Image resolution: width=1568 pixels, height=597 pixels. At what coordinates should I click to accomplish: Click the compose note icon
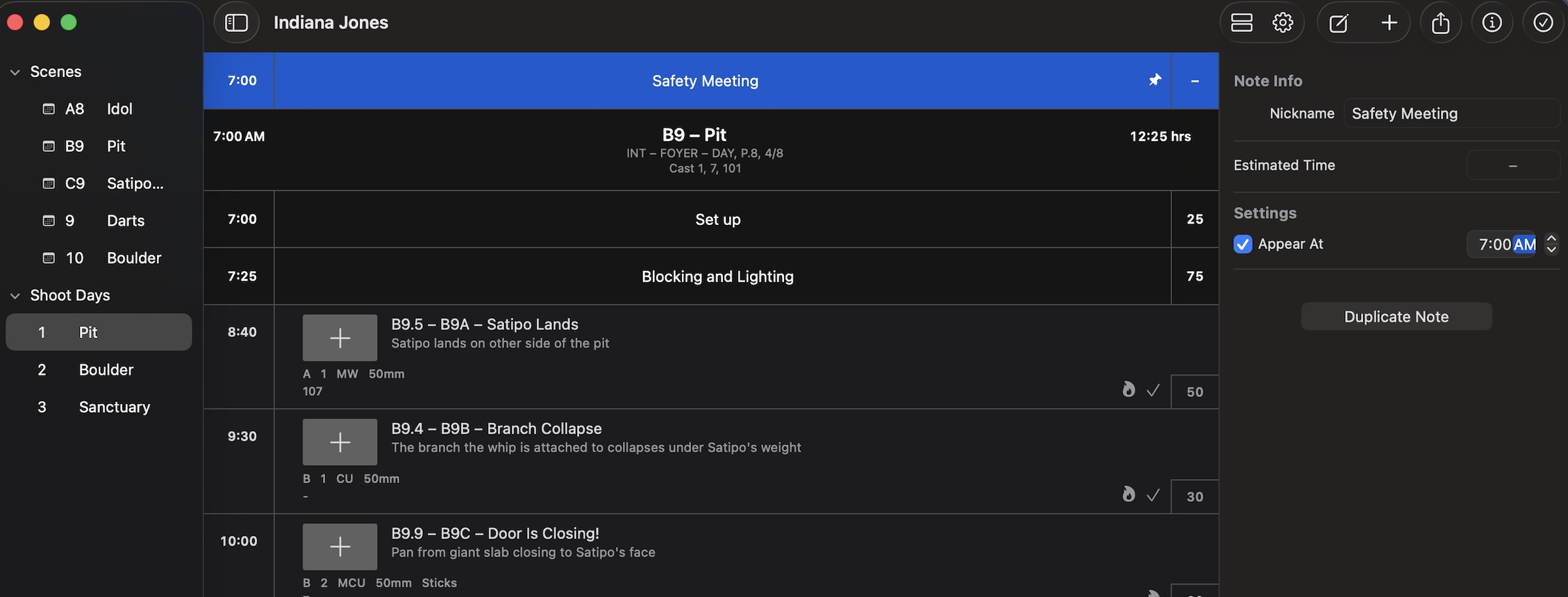(1339, 23)
